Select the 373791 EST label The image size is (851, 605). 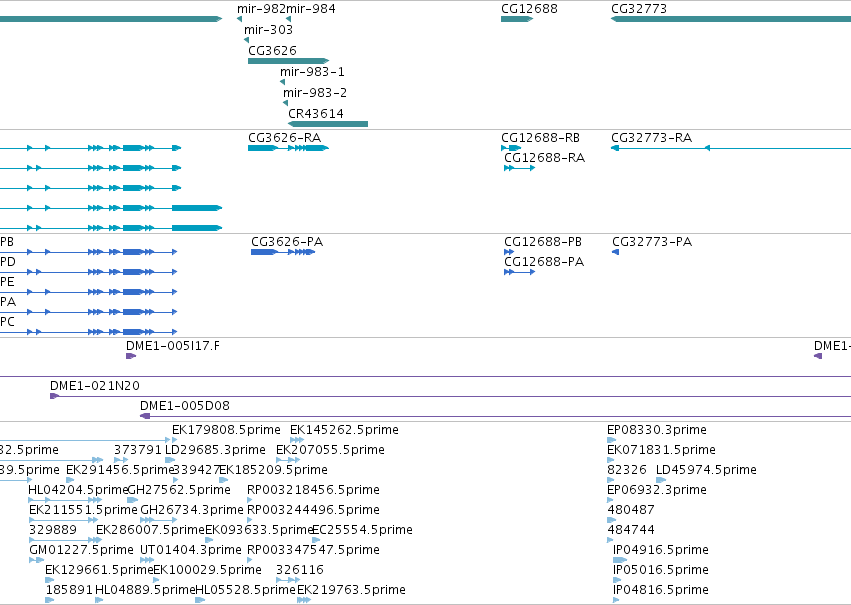tap(138, 450)
